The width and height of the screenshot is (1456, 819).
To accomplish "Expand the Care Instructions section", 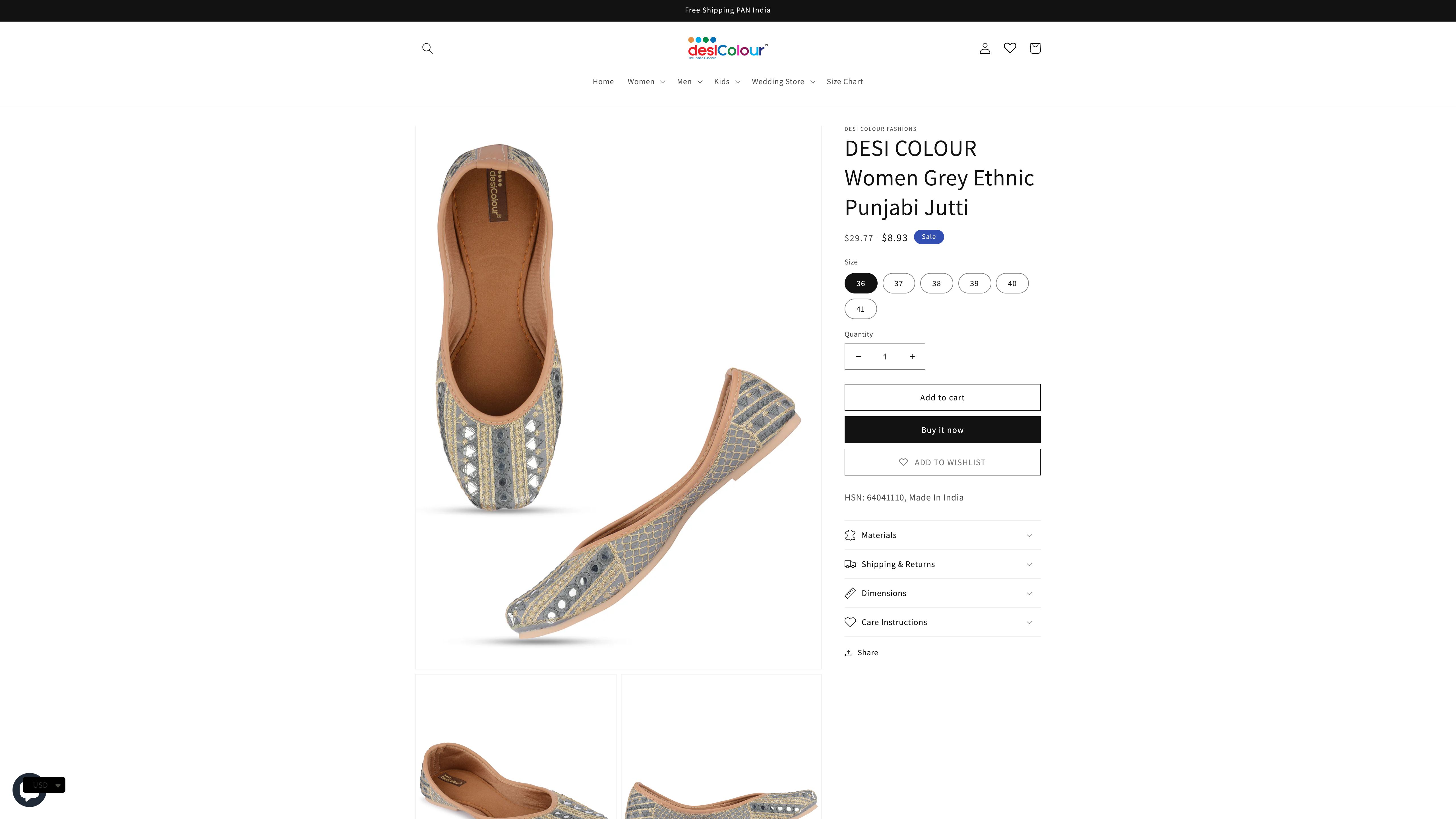I will coord(942,622).
